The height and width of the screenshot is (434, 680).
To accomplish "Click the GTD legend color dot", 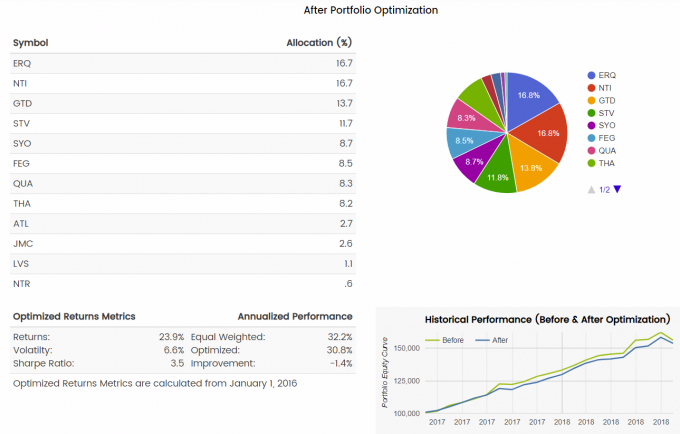I will (591, 101).
